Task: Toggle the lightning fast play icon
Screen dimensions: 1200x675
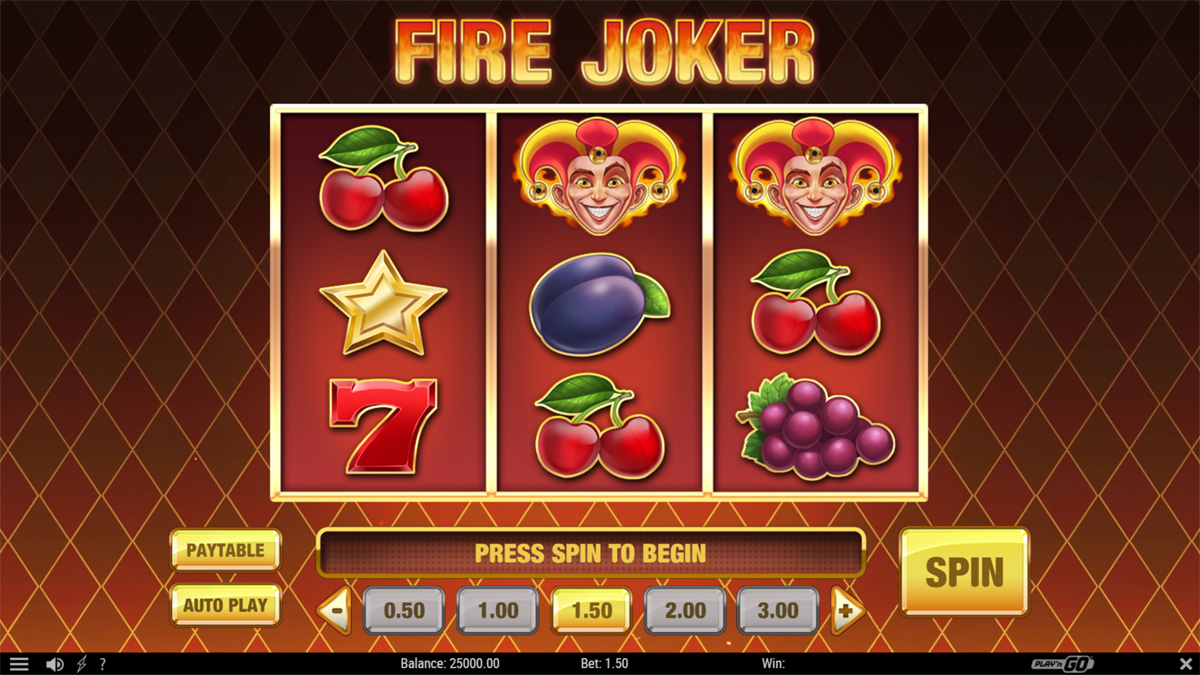Action: point(81,664)
